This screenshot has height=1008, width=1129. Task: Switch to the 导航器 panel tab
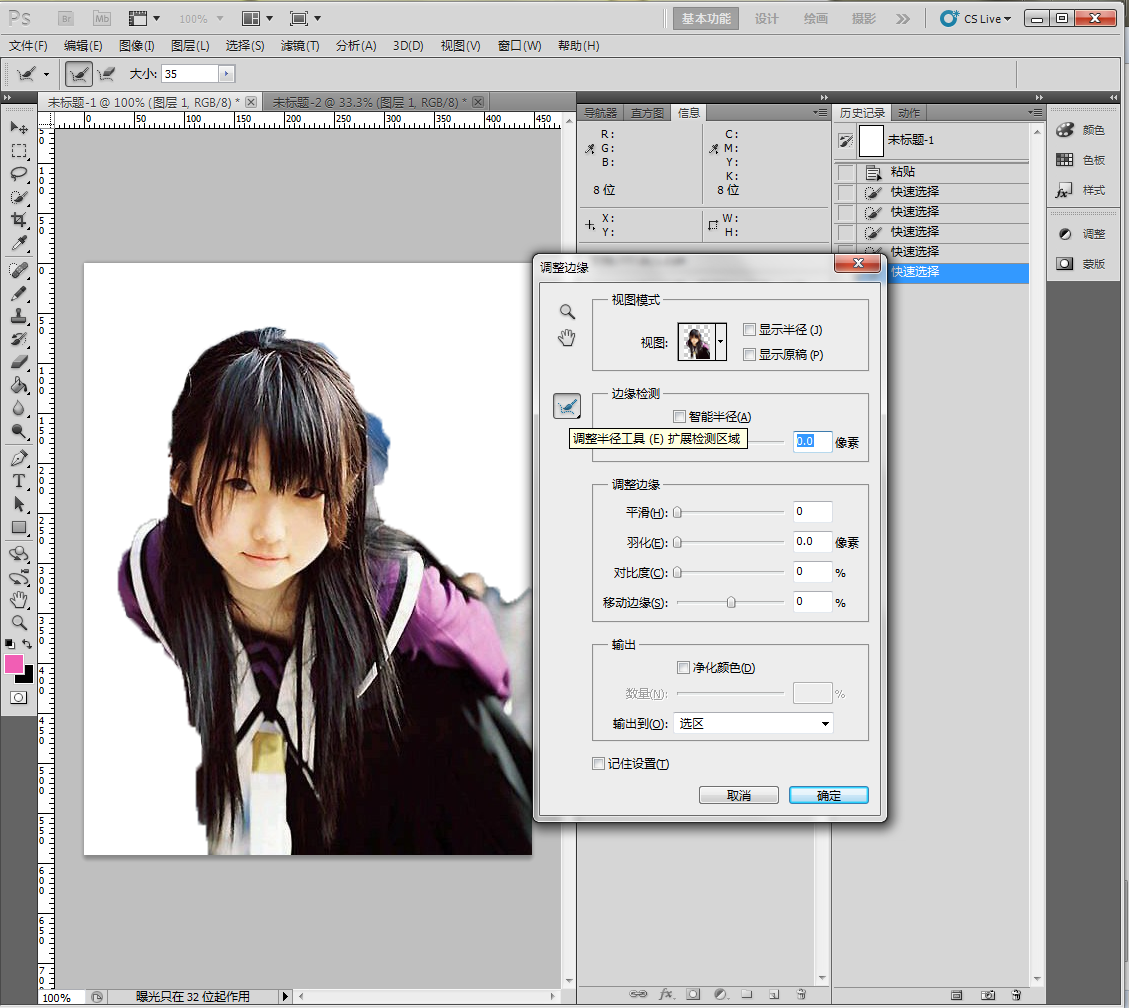click(601, 113)
